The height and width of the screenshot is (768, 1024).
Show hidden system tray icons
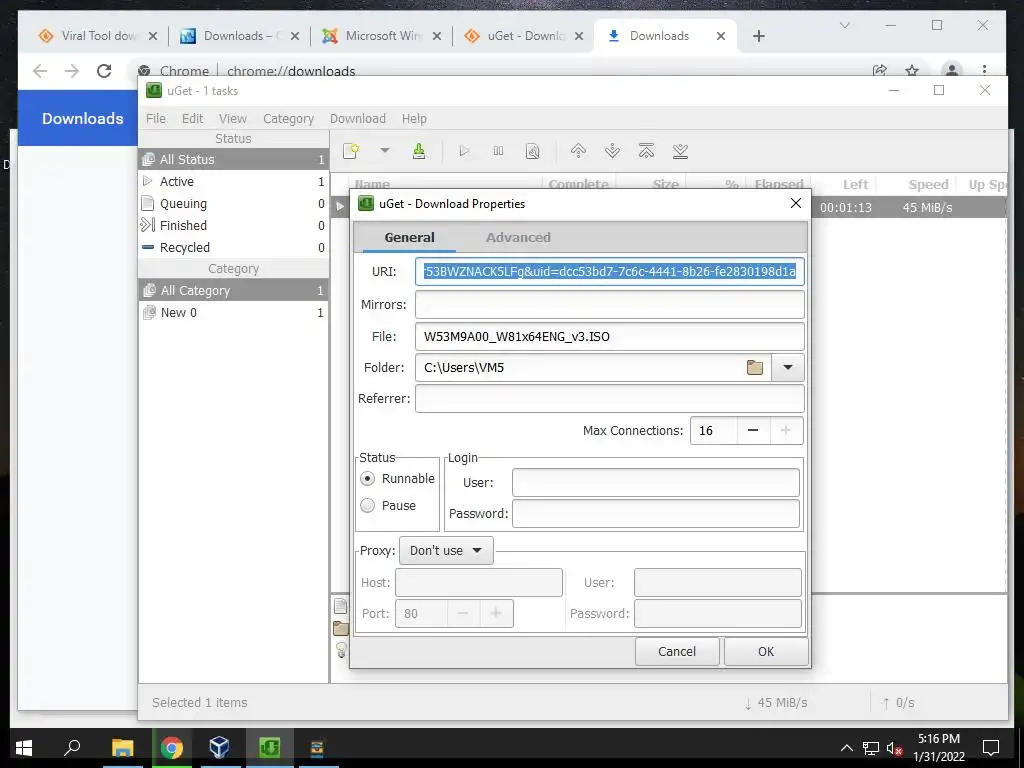click(x=846, y=748)
